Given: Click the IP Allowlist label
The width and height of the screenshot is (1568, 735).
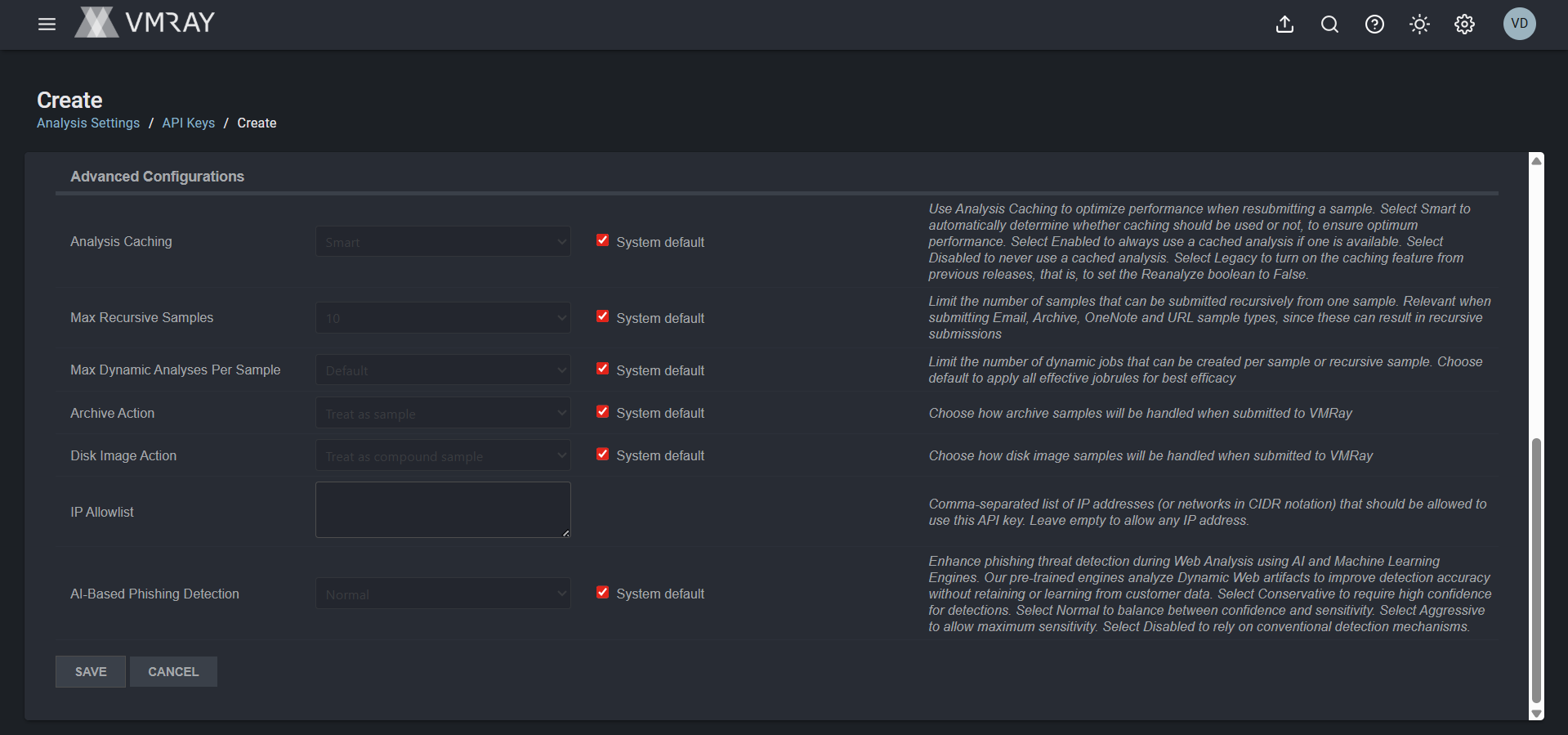Looking at the screenshot, I should click(102, 512).
